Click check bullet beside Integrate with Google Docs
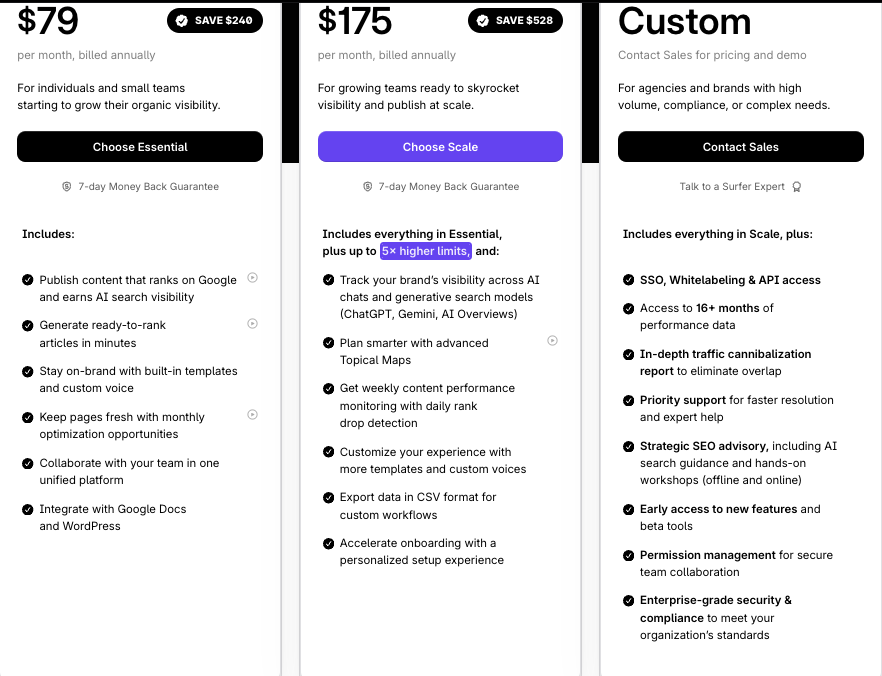The width and height of the screenshot is (882, 676). pos(28,510)
